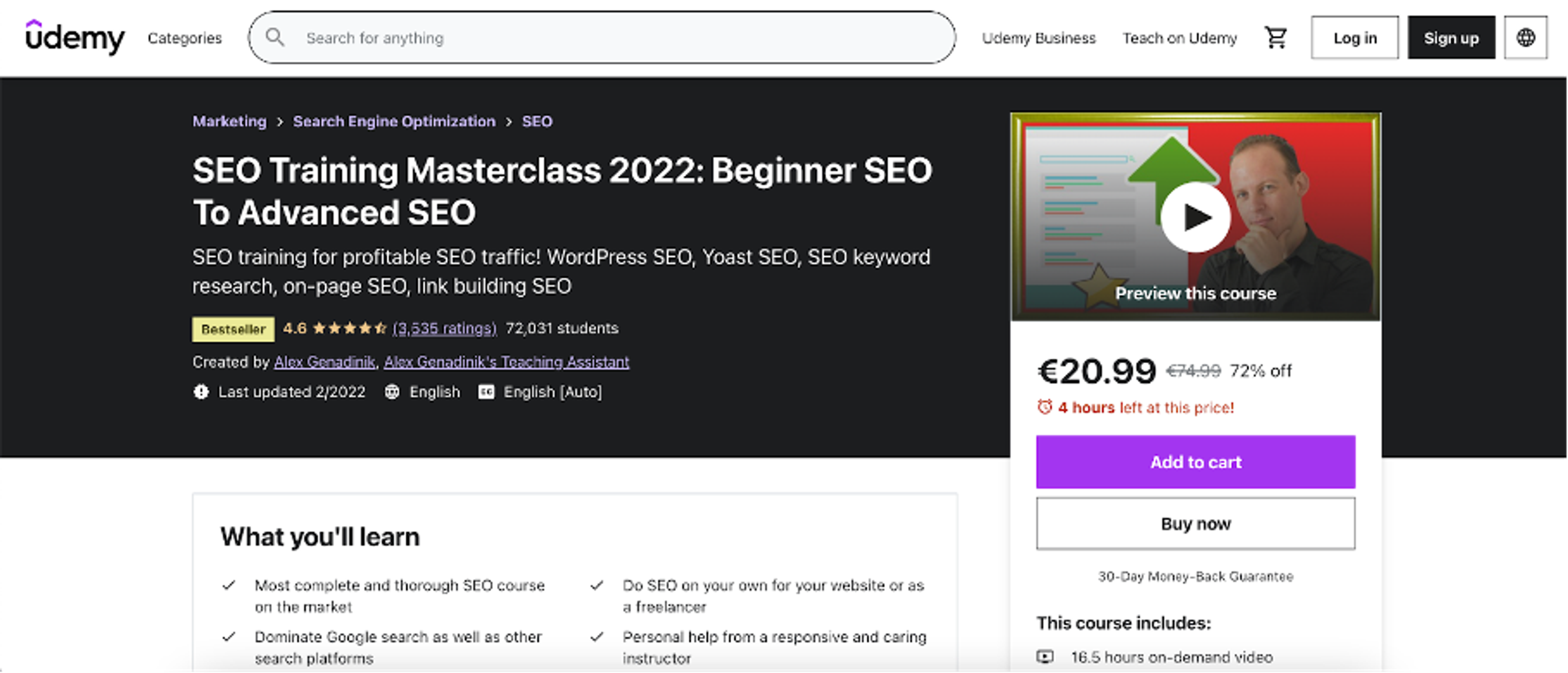Open the shopping cart
Screen dimensions: 1568x673
pos(1276,37)
